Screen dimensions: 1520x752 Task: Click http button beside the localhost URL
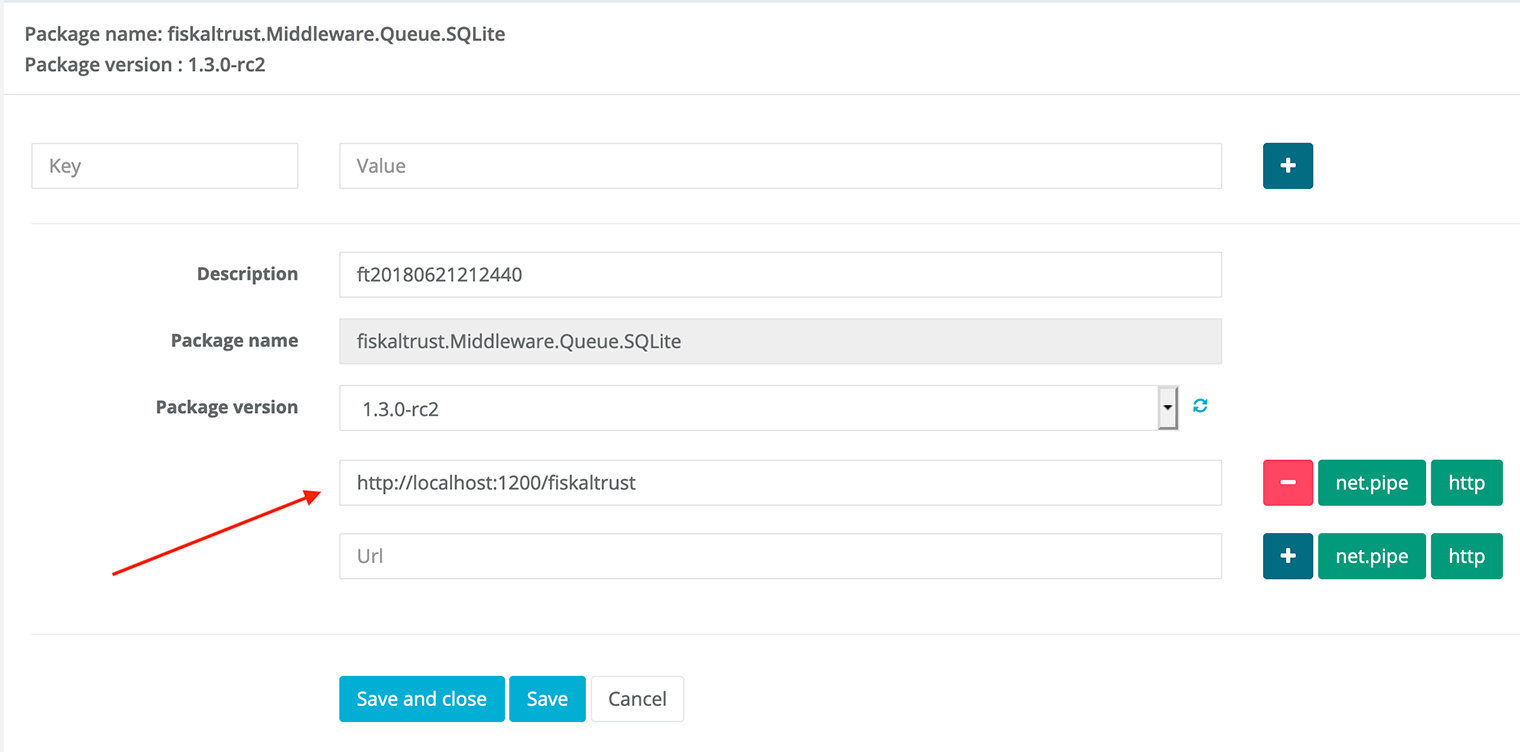coord(1466,483)
